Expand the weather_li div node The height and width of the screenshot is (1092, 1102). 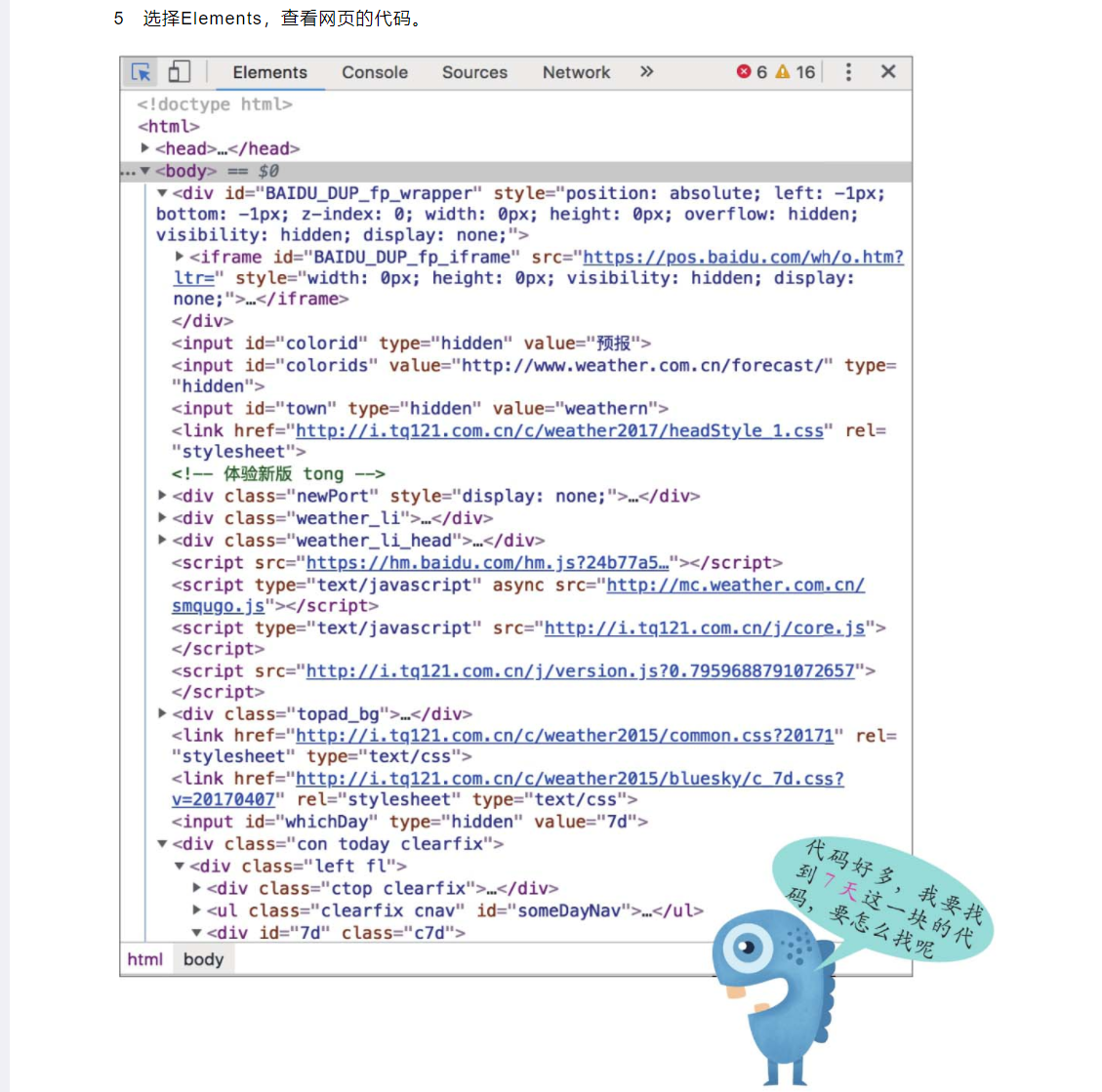pyautogui.click(x=162, y=518)
